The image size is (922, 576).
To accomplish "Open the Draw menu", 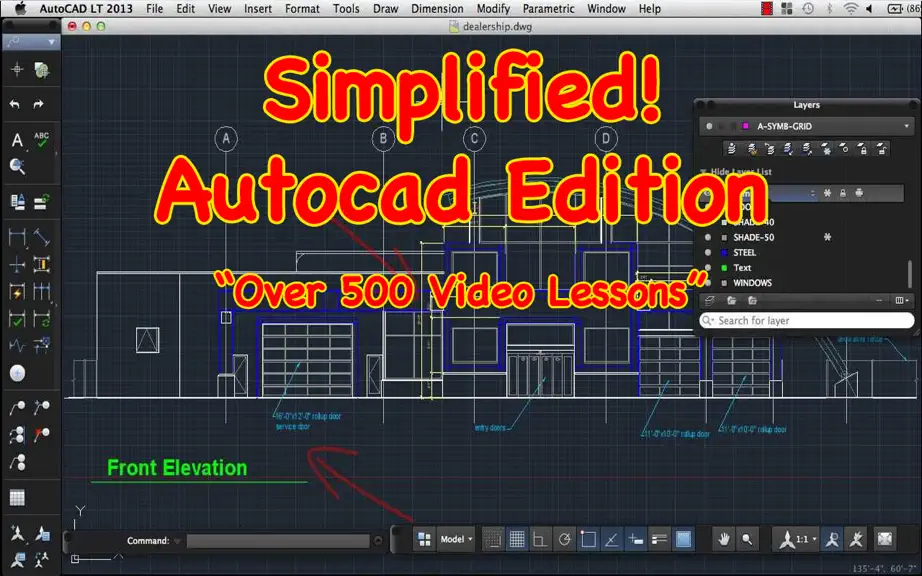I will click(385, 9).
